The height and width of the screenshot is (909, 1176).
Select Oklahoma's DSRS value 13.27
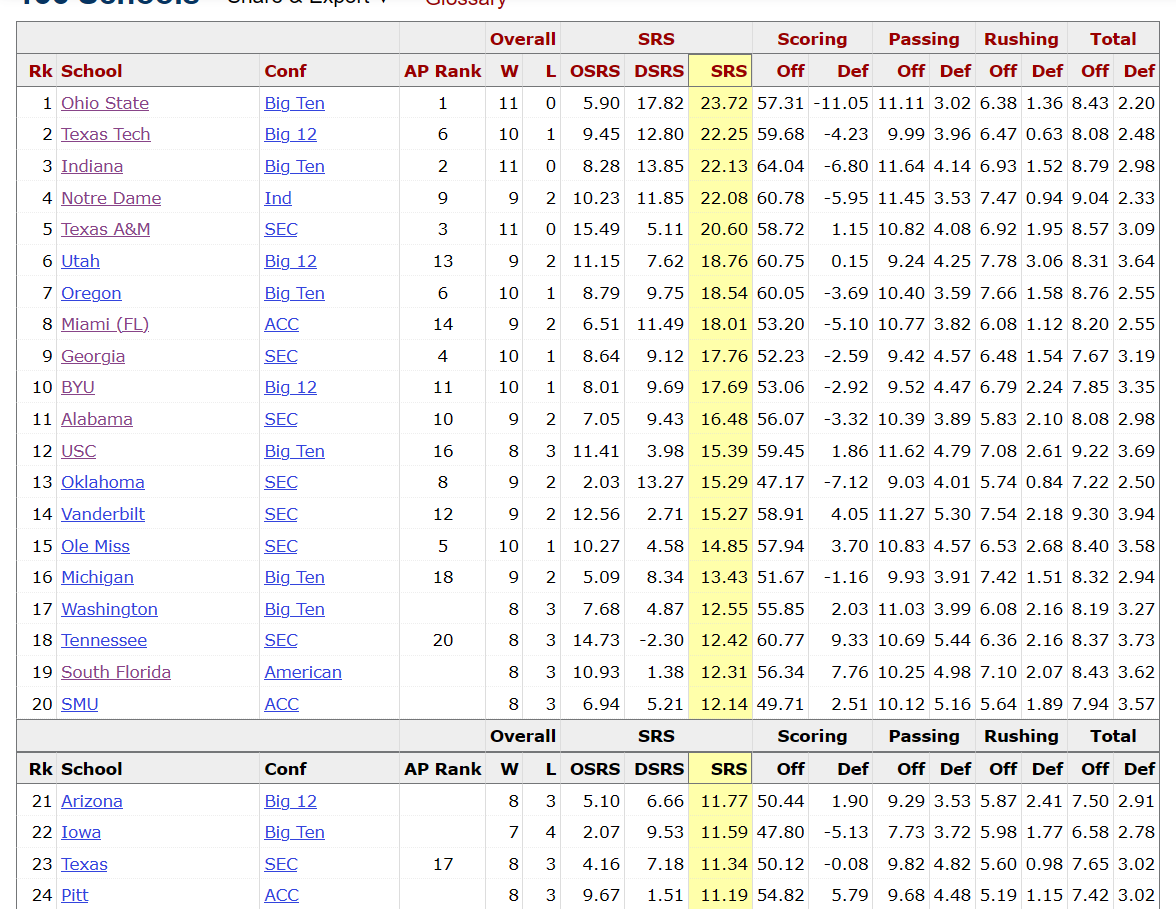(x=660, y=482)
